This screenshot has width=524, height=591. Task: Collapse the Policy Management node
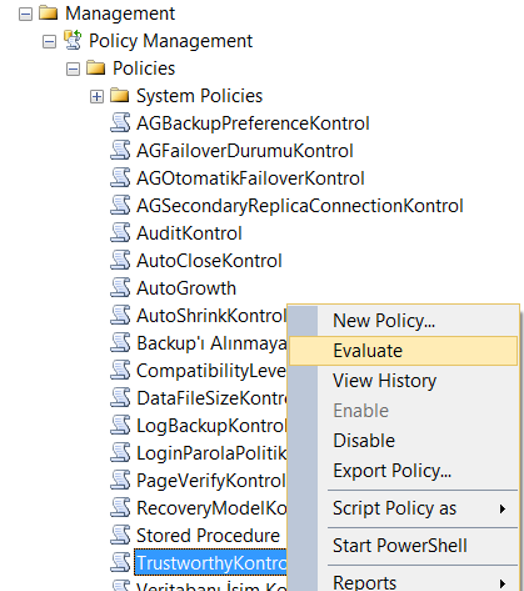(x=49, y=42)
